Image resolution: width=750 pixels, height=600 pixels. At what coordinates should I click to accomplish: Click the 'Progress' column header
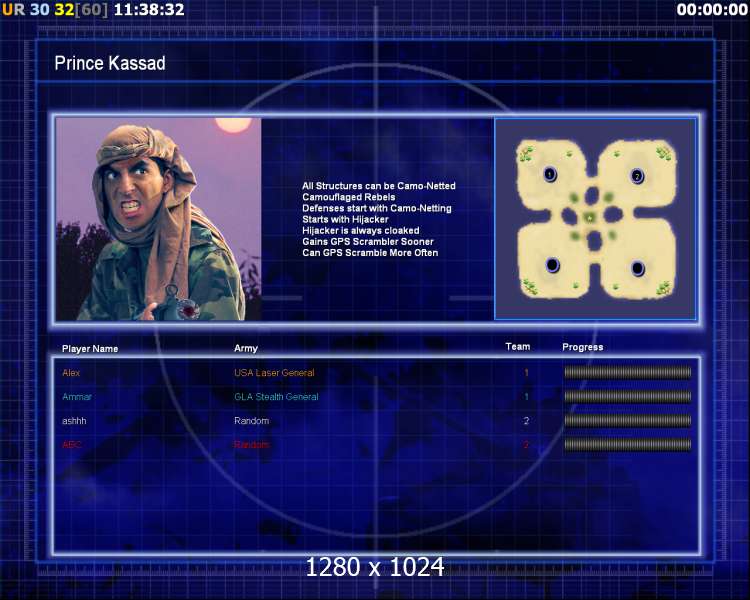click(583, 347)
